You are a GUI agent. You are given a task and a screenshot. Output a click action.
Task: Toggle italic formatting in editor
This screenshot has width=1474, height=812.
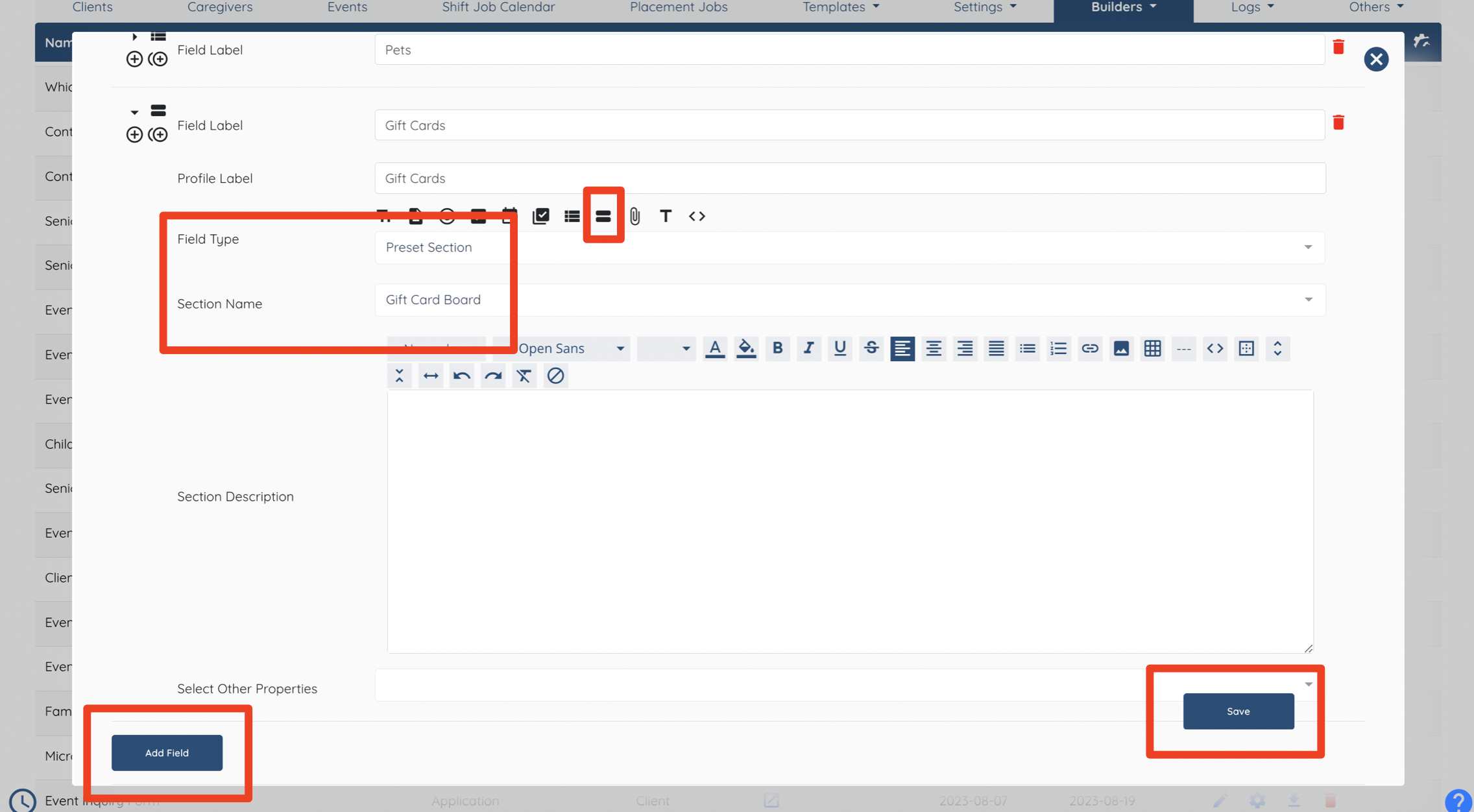pyautogui.click(x=808, y=348)
